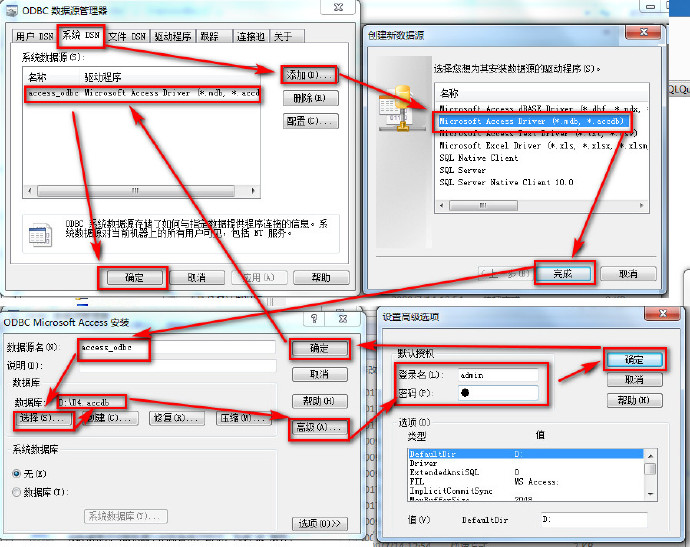Select Microsoft Excel Driver in driver list
This screenshot has height=547, width=690.
[x=543, y=146]
